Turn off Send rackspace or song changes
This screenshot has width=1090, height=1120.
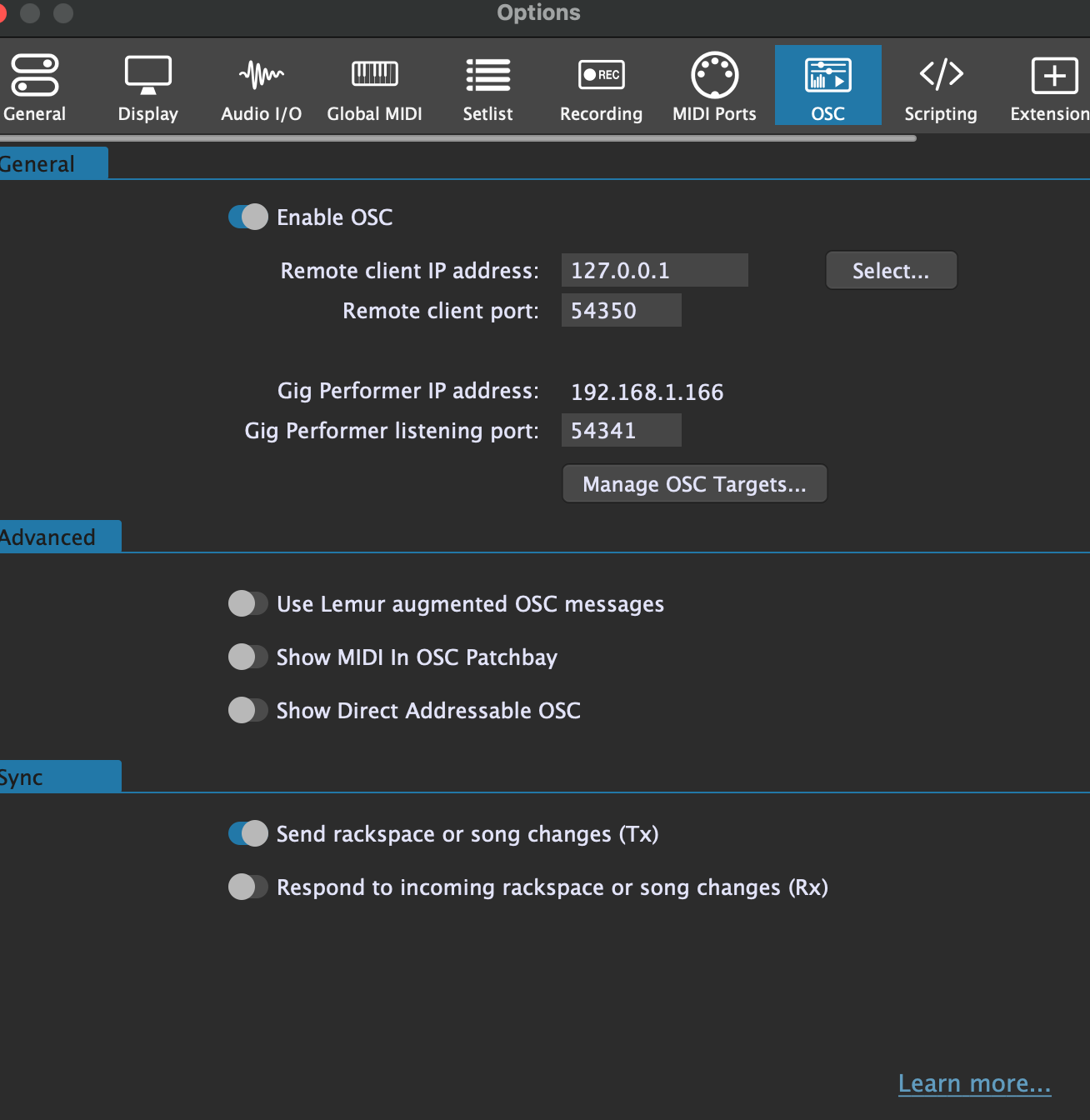coord(248,834)
